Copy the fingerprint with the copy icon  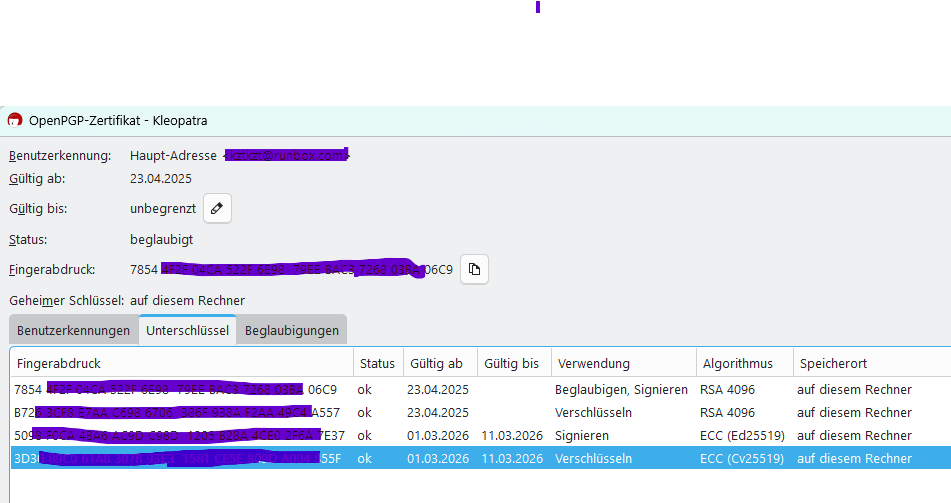(474, 269)
